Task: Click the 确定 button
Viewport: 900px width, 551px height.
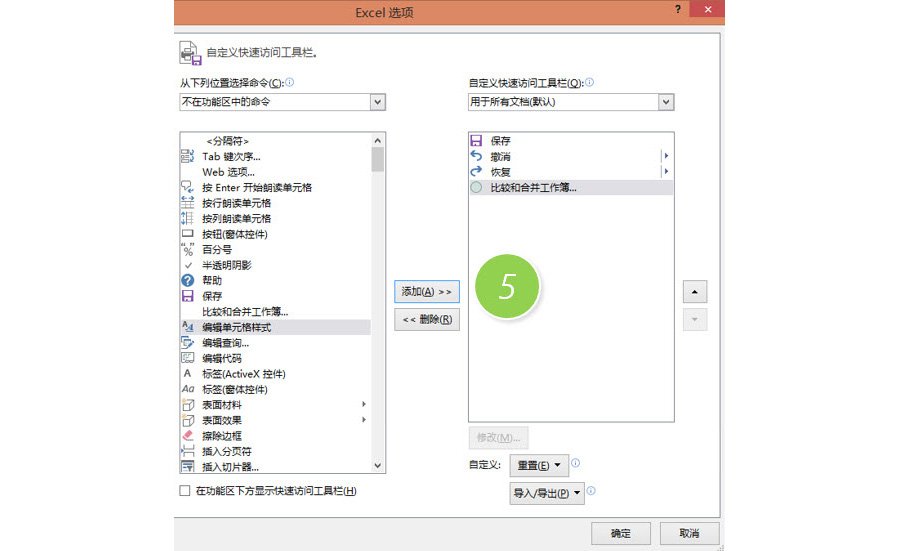Action: tap(620, 533)
